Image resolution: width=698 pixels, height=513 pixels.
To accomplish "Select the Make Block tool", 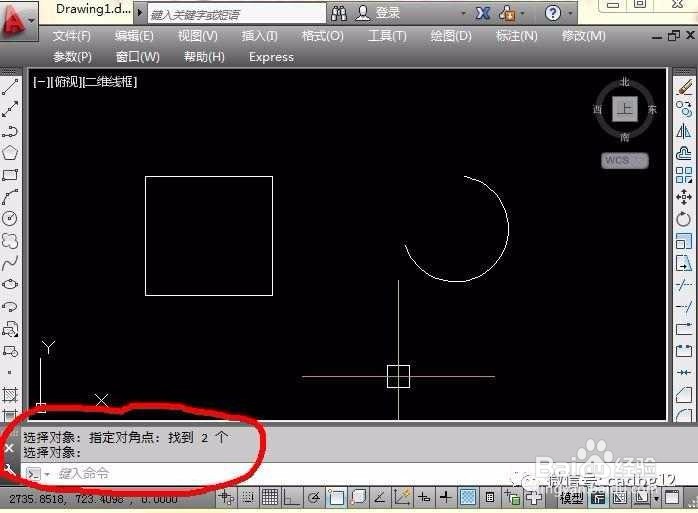I will (x=10, y=351).
